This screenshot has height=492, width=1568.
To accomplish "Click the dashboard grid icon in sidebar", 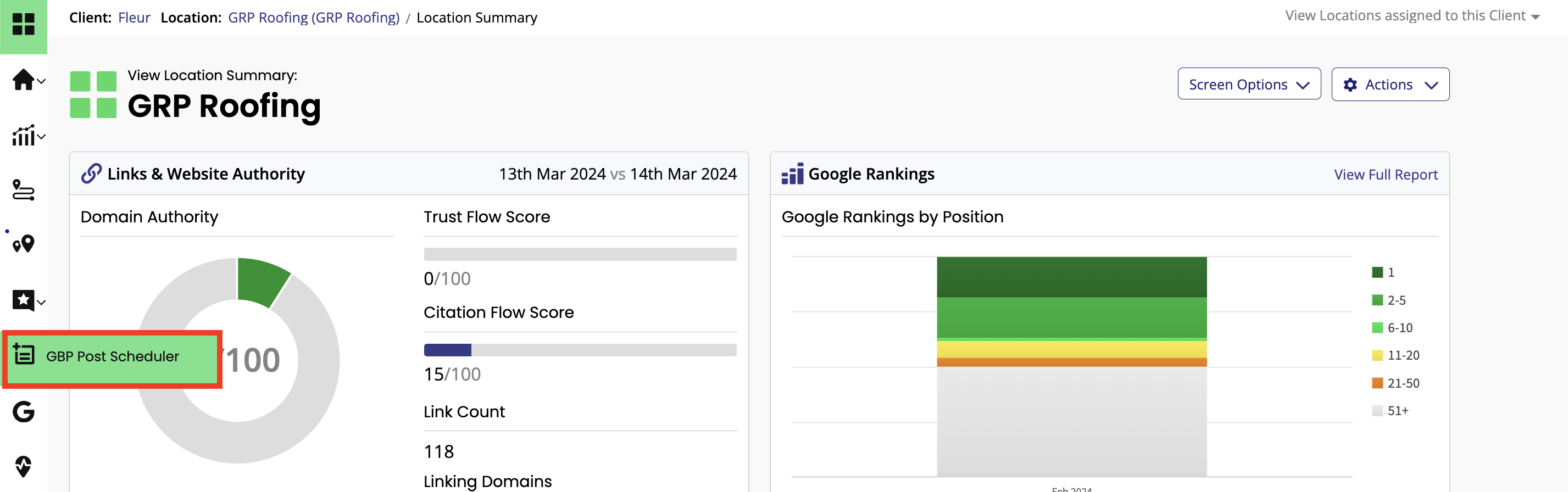I will 23,24.
